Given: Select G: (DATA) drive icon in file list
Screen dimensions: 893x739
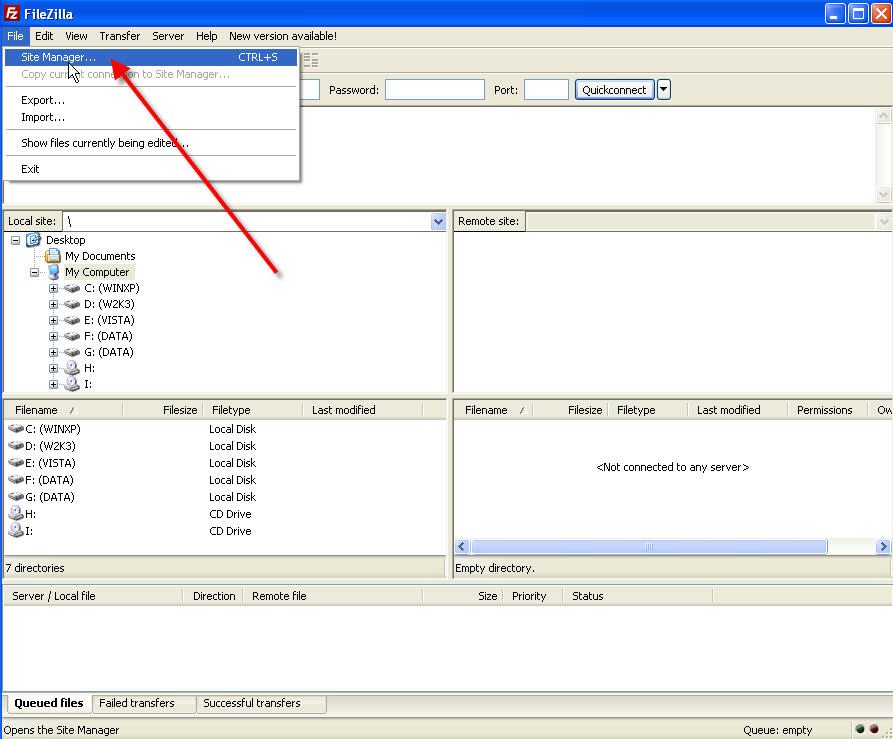Looking at the screenshot, I should [x=16, y=496].
